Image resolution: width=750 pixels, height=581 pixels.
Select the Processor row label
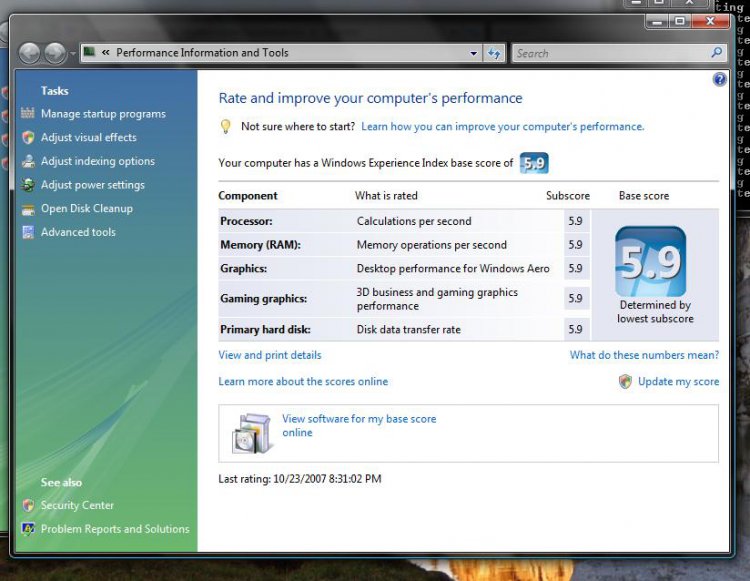point(246,221)
